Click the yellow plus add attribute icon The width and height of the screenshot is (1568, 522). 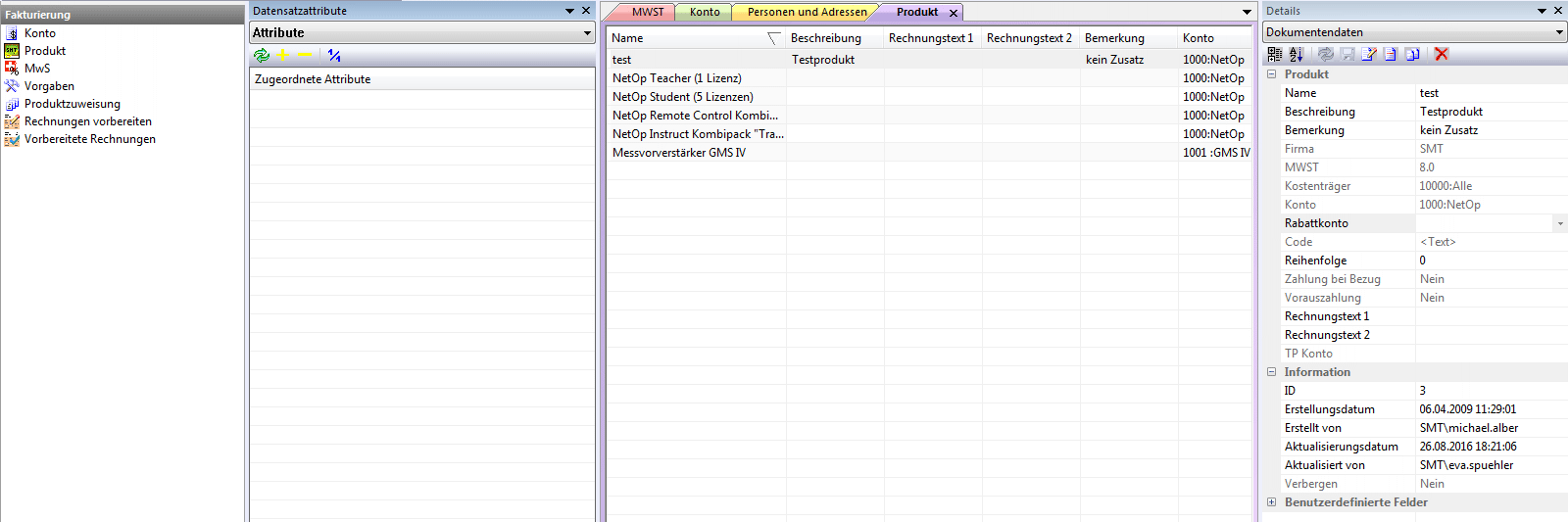(283, 56)
